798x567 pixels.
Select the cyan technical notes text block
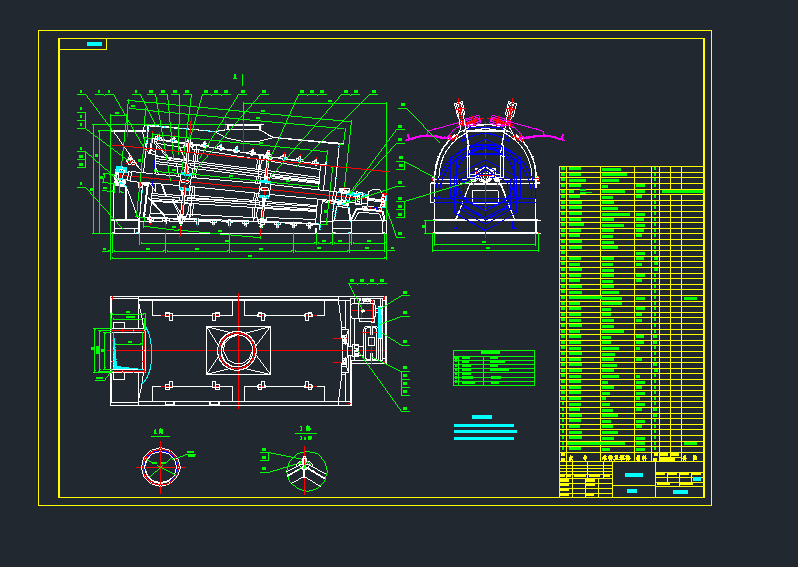tap(484, 431)
